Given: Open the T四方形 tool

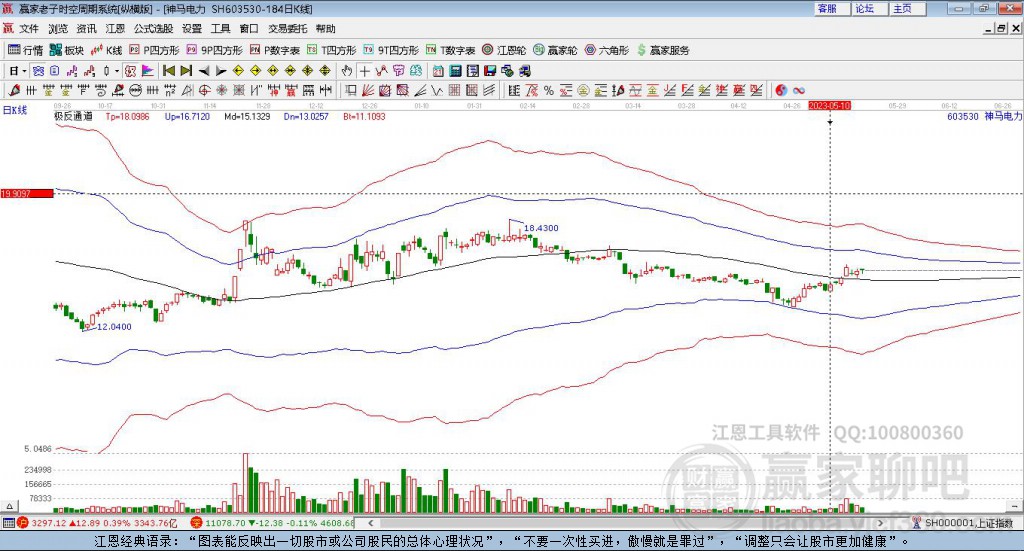Looking at the screenshot, I should click(x=332, y=50).
